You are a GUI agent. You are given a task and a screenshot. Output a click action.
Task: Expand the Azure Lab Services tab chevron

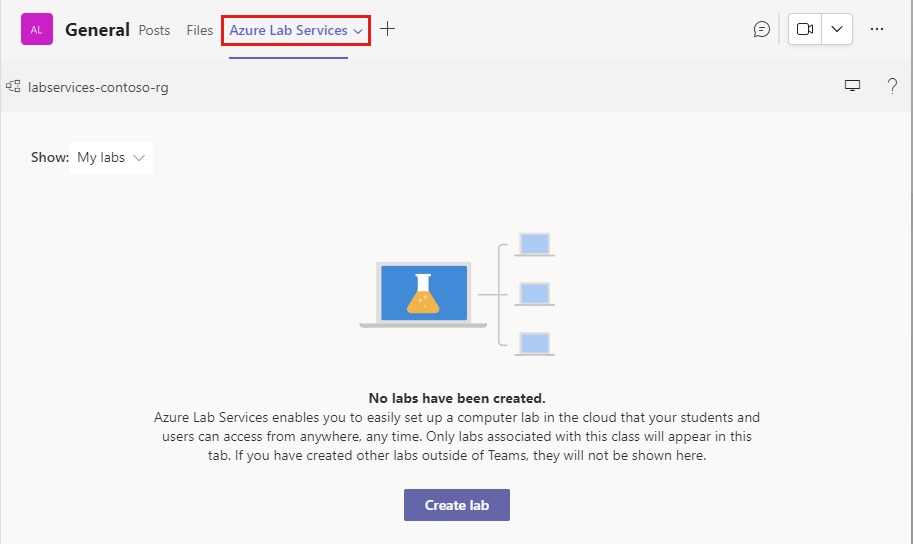(x=358, y=31)
